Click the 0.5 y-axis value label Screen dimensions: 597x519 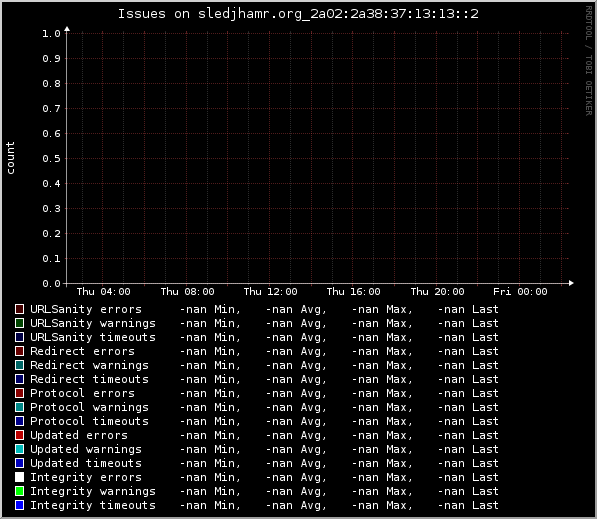point(51,158)
